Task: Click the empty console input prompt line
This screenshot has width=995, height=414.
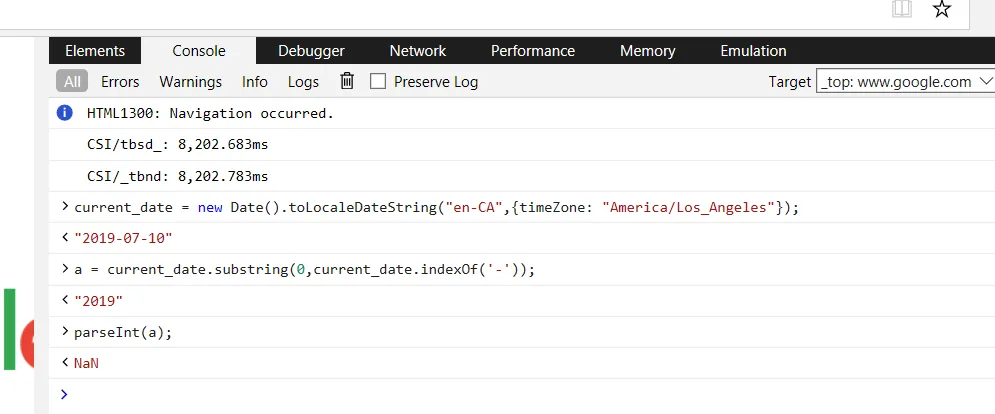Action: (500, 394)
